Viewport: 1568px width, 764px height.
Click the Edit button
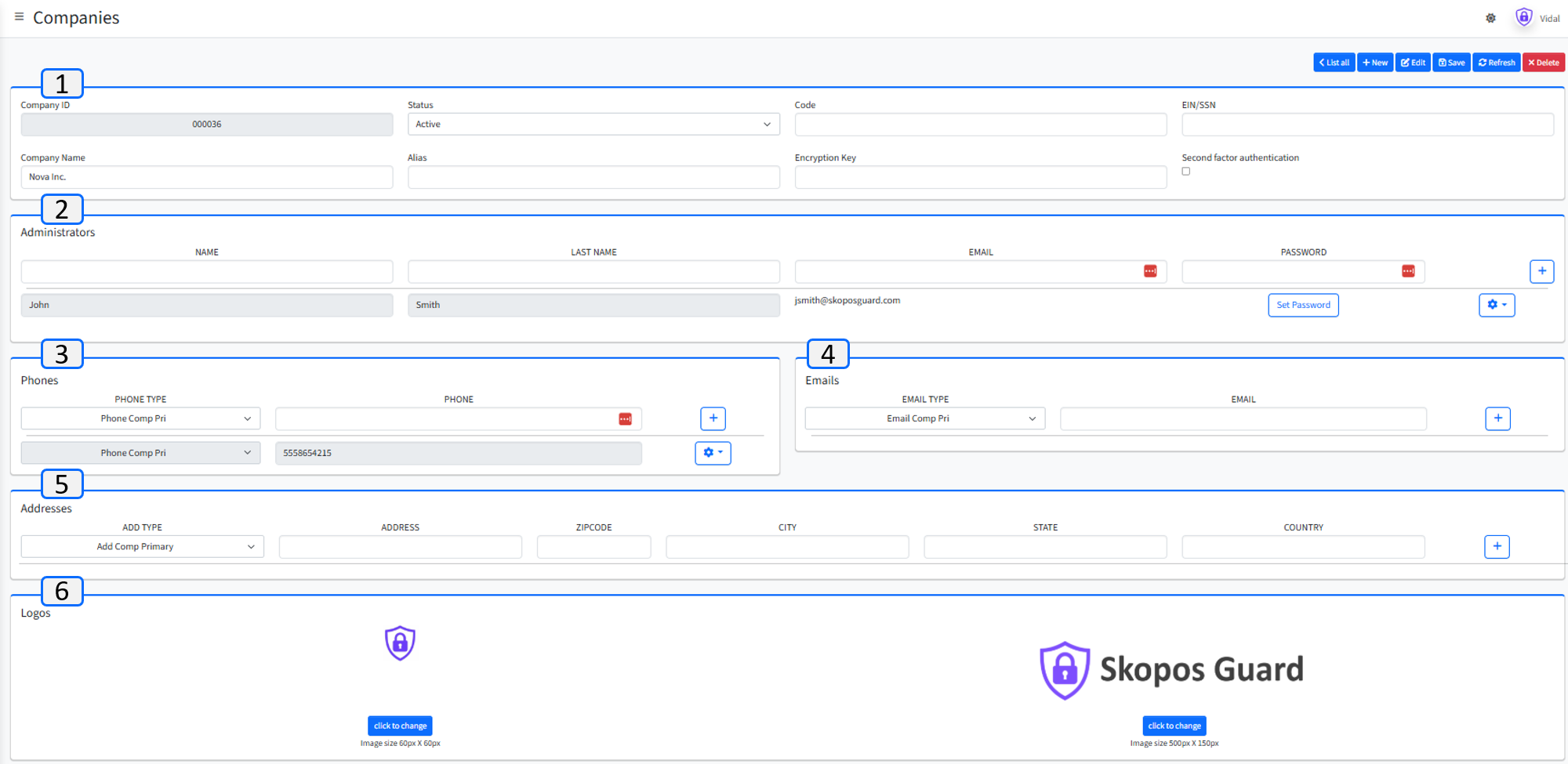pos(1413,63)
